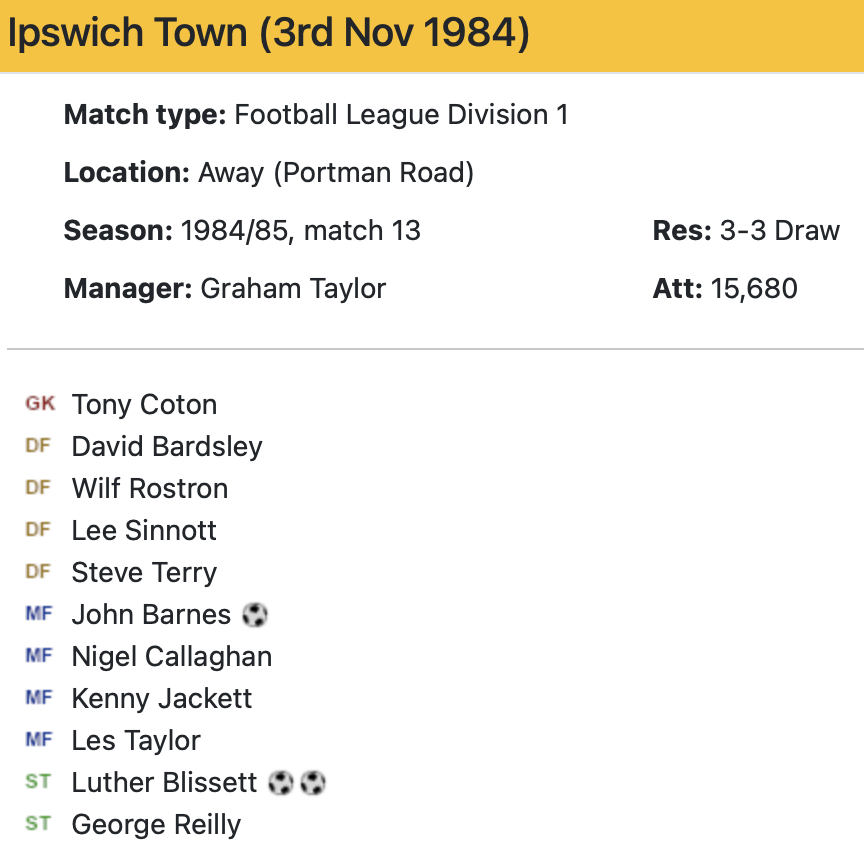This screenshot has height=854, width=864.
Task: Click the Football League Division 1 match type
Action: point(401,115)
